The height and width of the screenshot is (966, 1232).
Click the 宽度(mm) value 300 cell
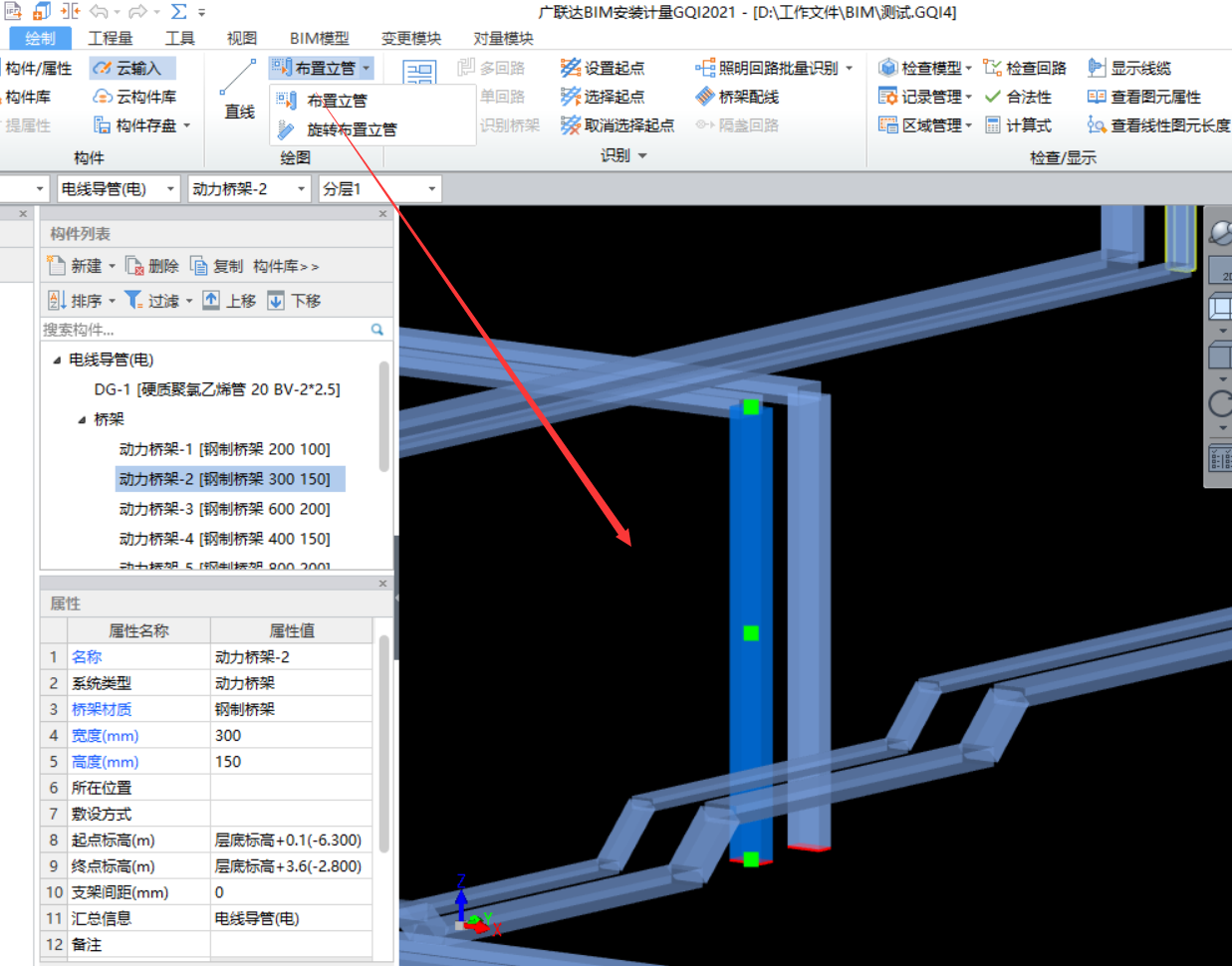292,735
